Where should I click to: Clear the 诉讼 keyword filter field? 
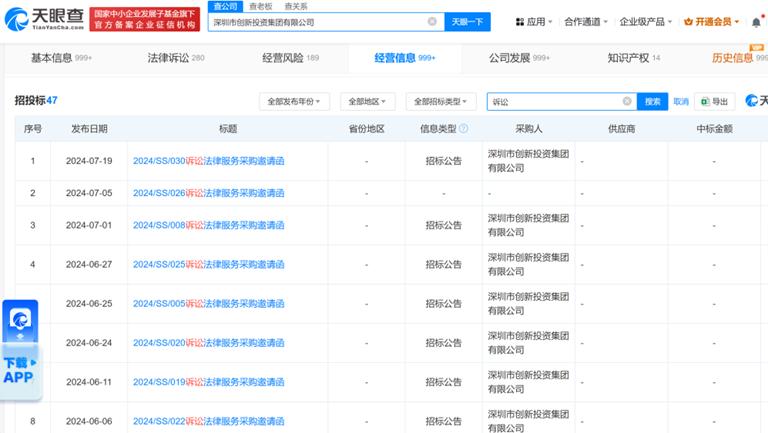tap(627, 101)
